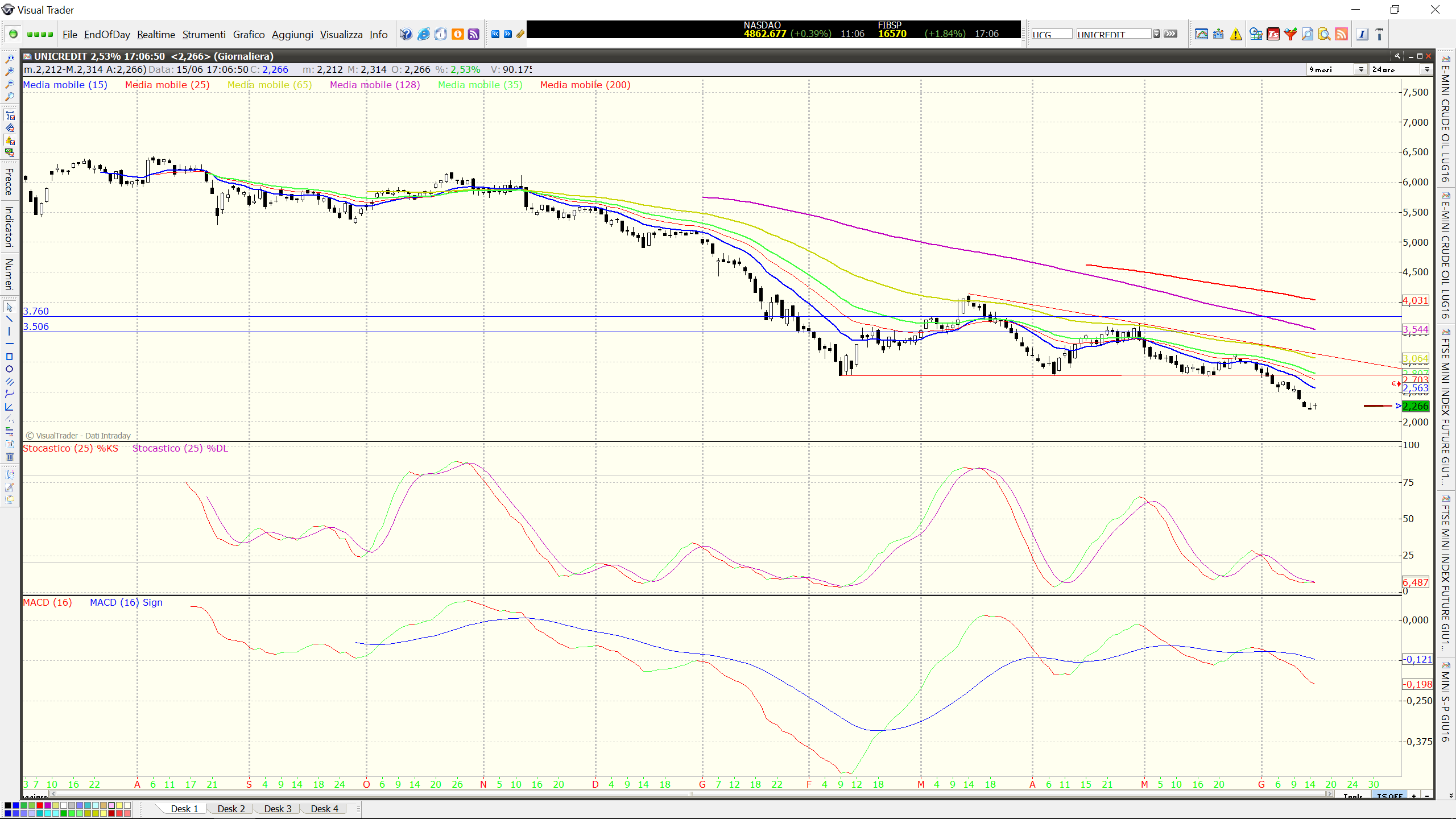Click the yellow warning alert icon
This screenshot has height=819, width=1456.
[1236, 34]
